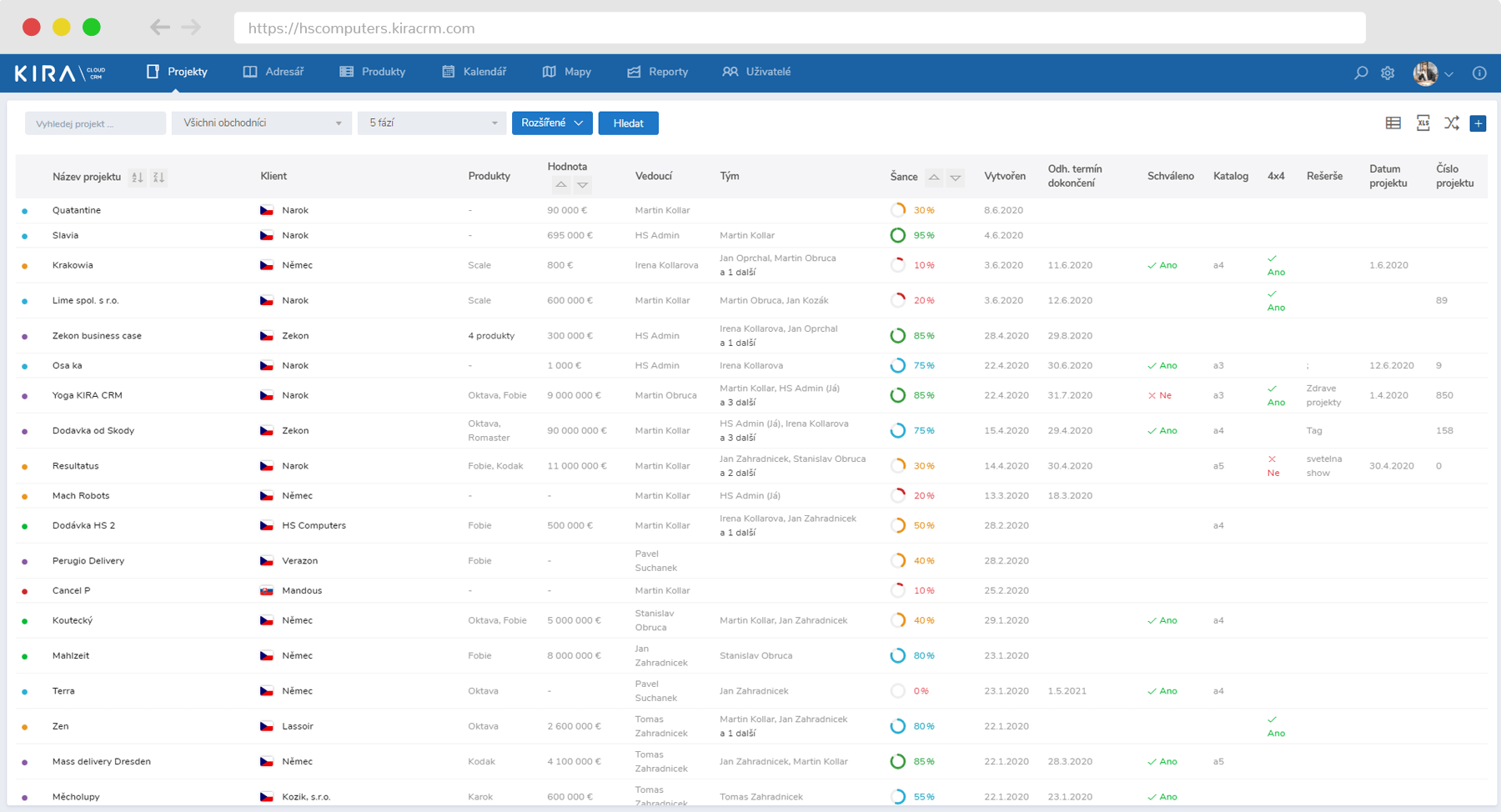Open the search magnifier in the header
Image resolution: width=1501 pixels, height=812 pixels.
(1361, 73)
